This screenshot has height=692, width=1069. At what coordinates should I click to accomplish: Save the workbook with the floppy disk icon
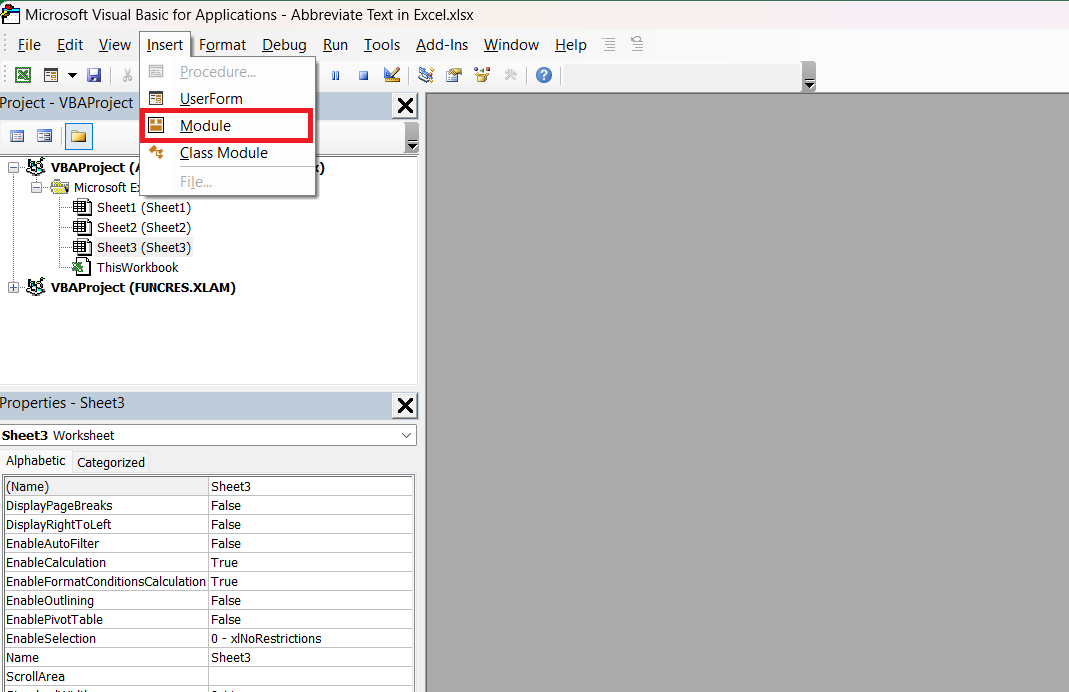[94, 75]
